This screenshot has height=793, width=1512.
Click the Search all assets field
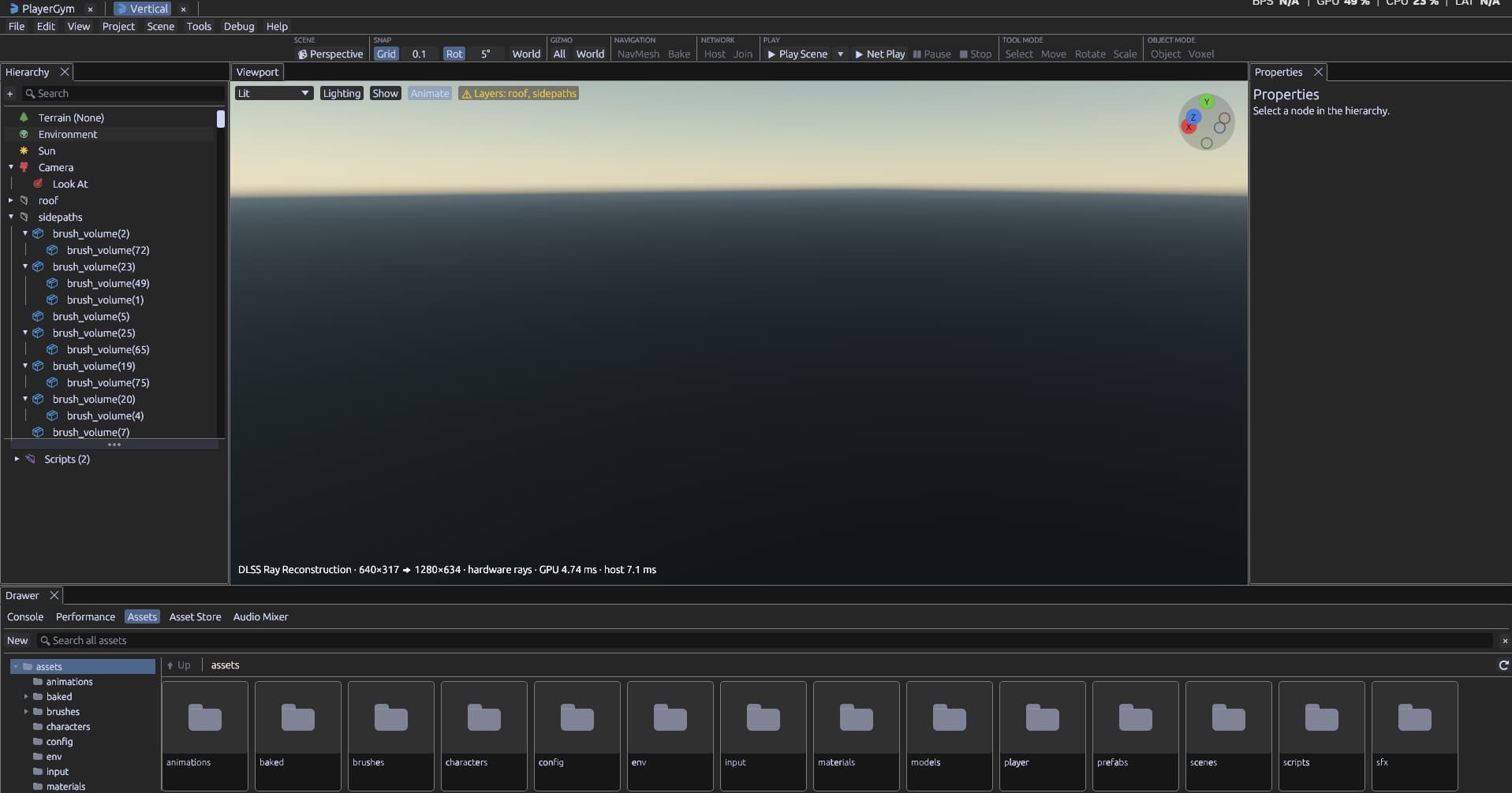tap(764, 641)
